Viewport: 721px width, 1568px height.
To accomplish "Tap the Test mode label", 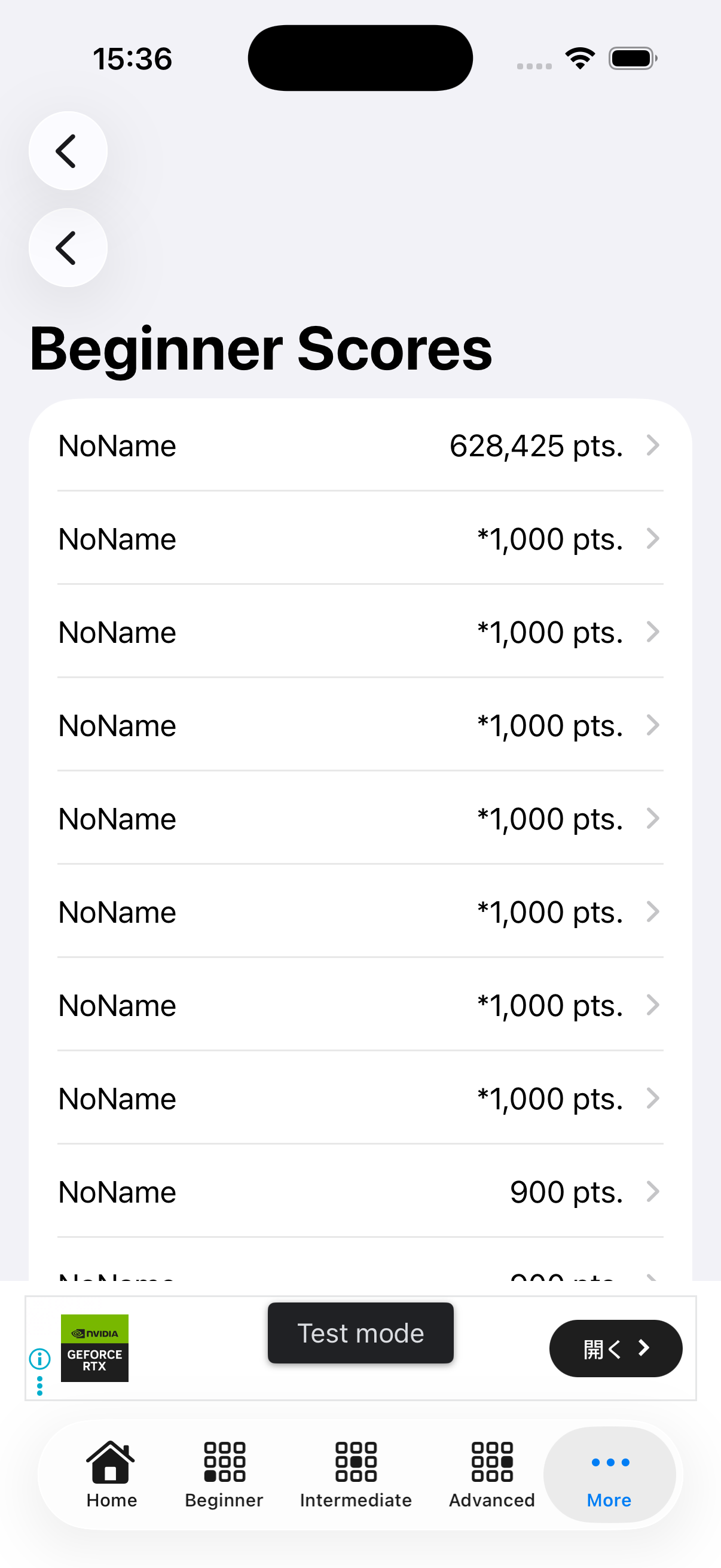I will click(x=360, y=1333).
